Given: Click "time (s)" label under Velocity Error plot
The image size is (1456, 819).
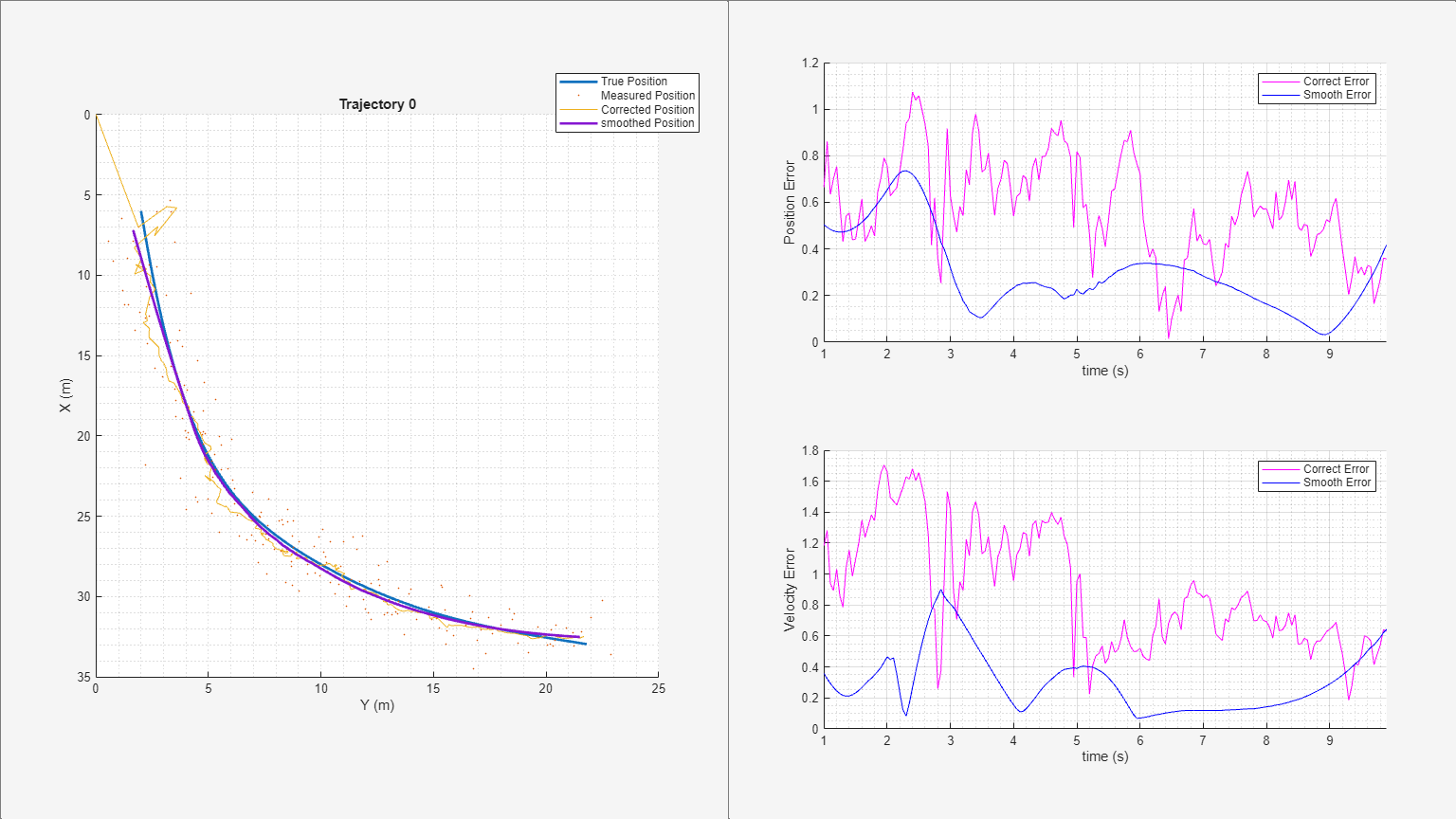Looking at the screenshot, I should click(x=1105, y=756).
